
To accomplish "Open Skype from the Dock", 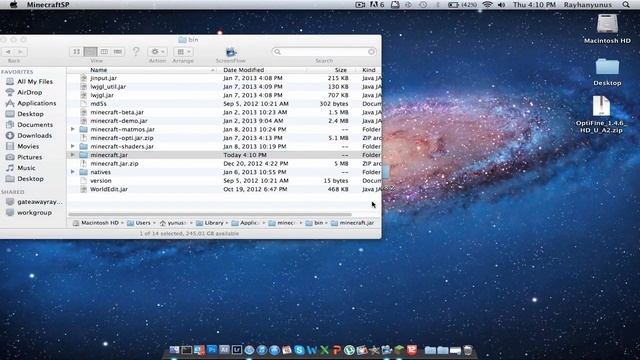I will [299, 350].
